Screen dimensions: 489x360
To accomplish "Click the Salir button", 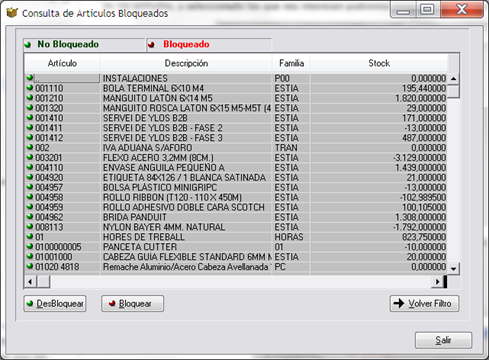I will point(443,340).
